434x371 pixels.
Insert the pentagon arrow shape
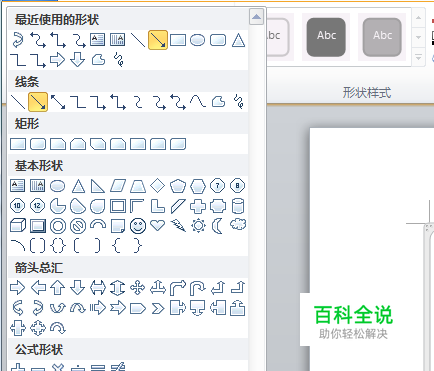[x=138, y=308]
